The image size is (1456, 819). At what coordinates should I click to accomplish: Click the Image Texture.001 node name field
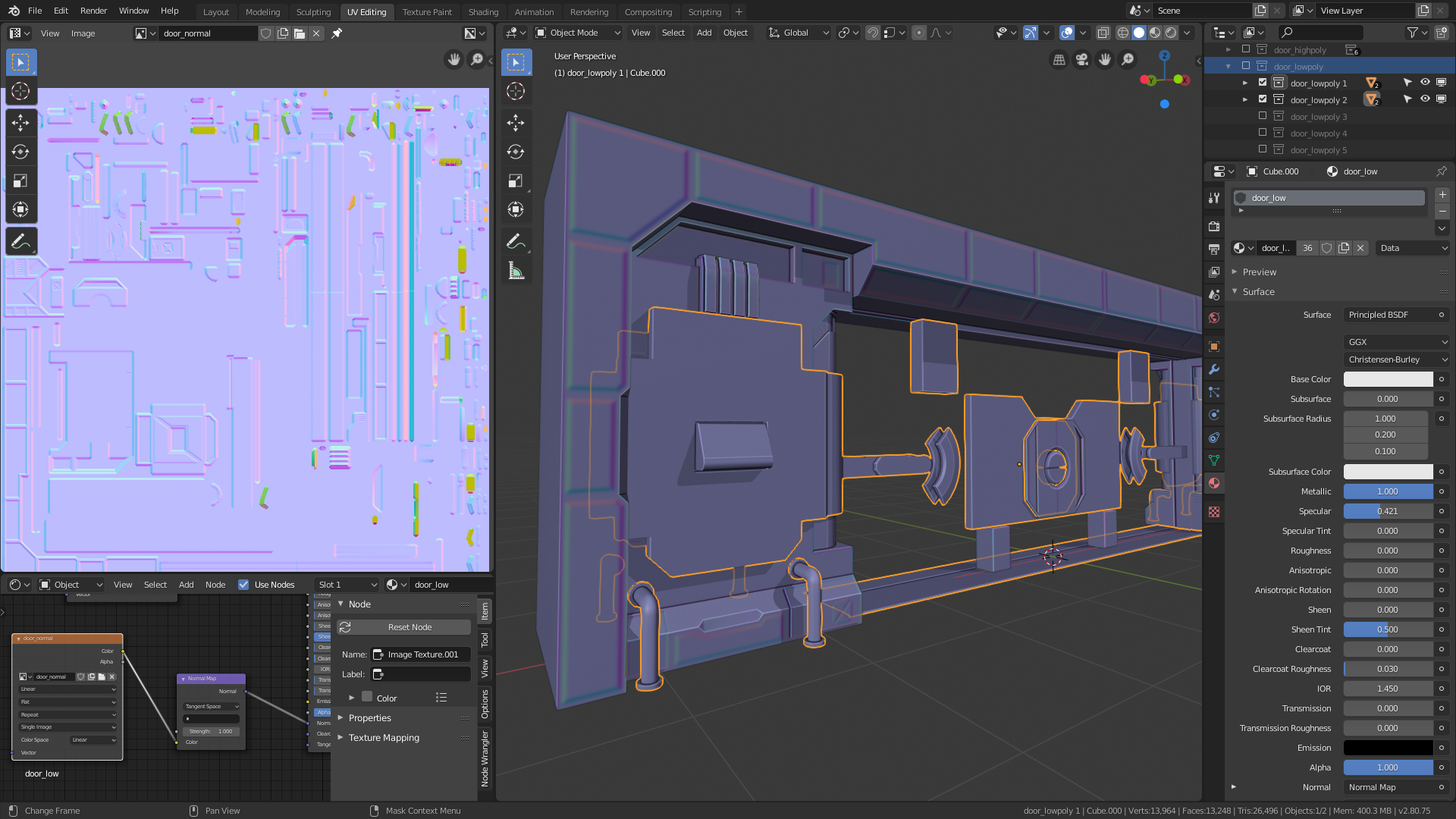(422, 654)
